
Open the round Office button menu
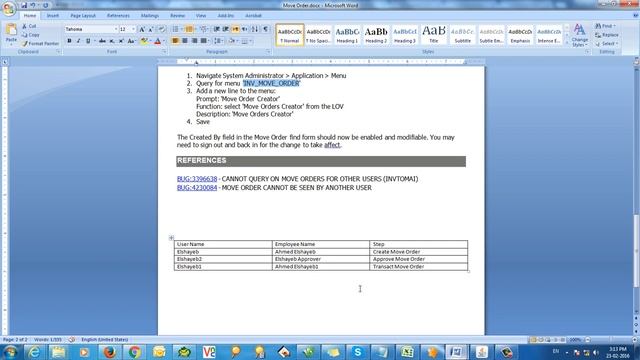pos(8,8)
